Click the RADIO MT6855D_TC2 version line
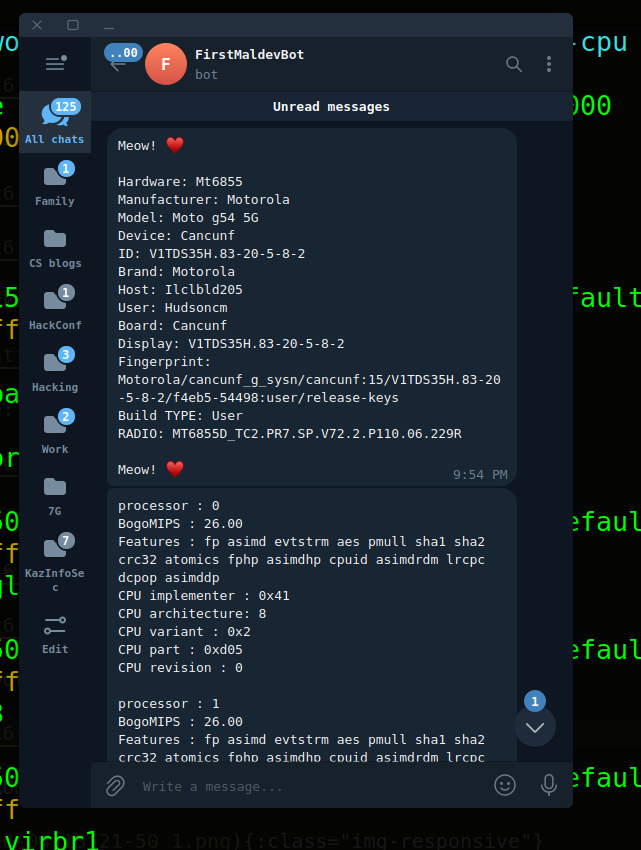 (290, 434)
